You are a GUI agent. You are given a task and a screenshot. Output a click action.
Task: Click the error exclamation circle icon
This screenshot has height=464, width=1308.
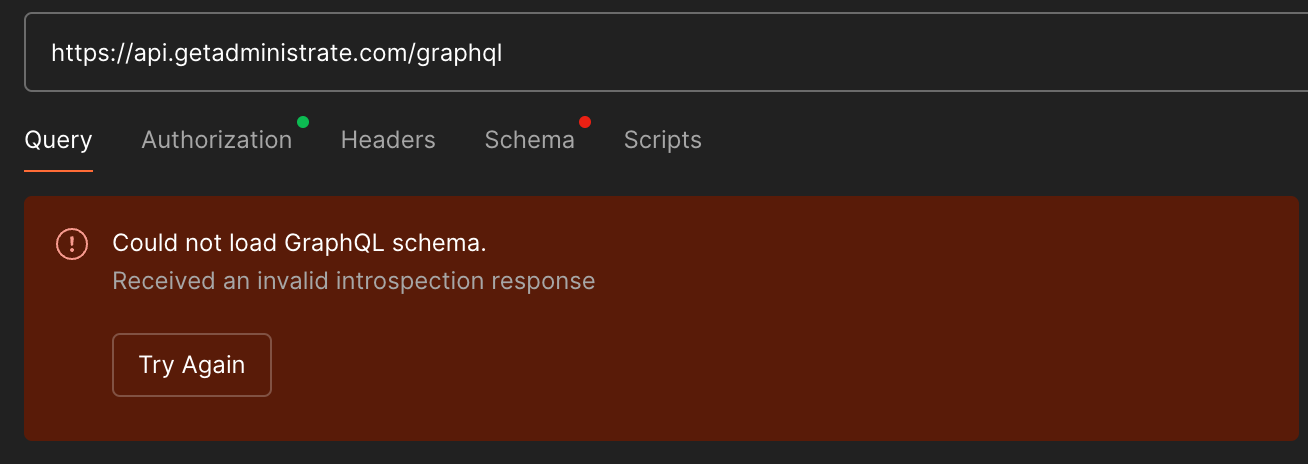(x=72, y=244)
